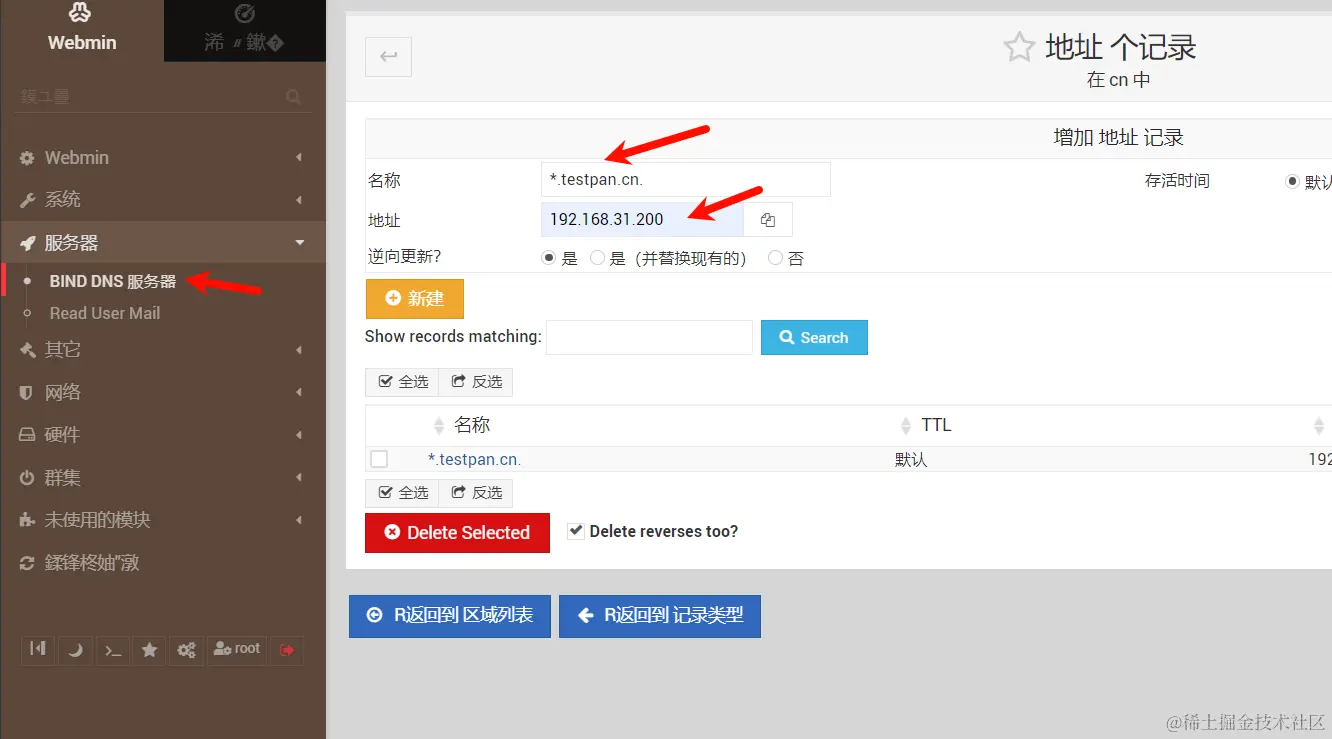Image resolution: width=1332 pixels, height=739 pixels.
Task: Click the red Delete Selected button
Action: [x=458, y=532]
